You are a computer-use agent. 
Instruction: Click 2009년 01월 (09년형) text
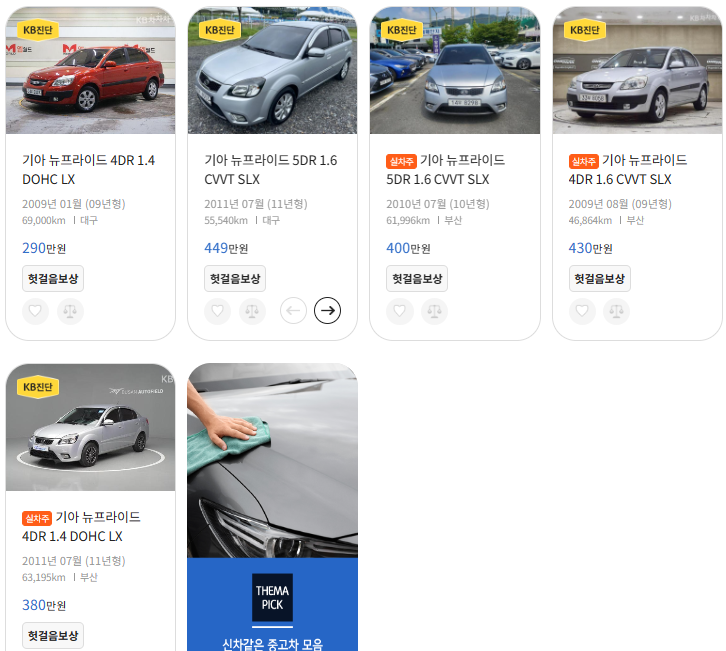[74, 204]
